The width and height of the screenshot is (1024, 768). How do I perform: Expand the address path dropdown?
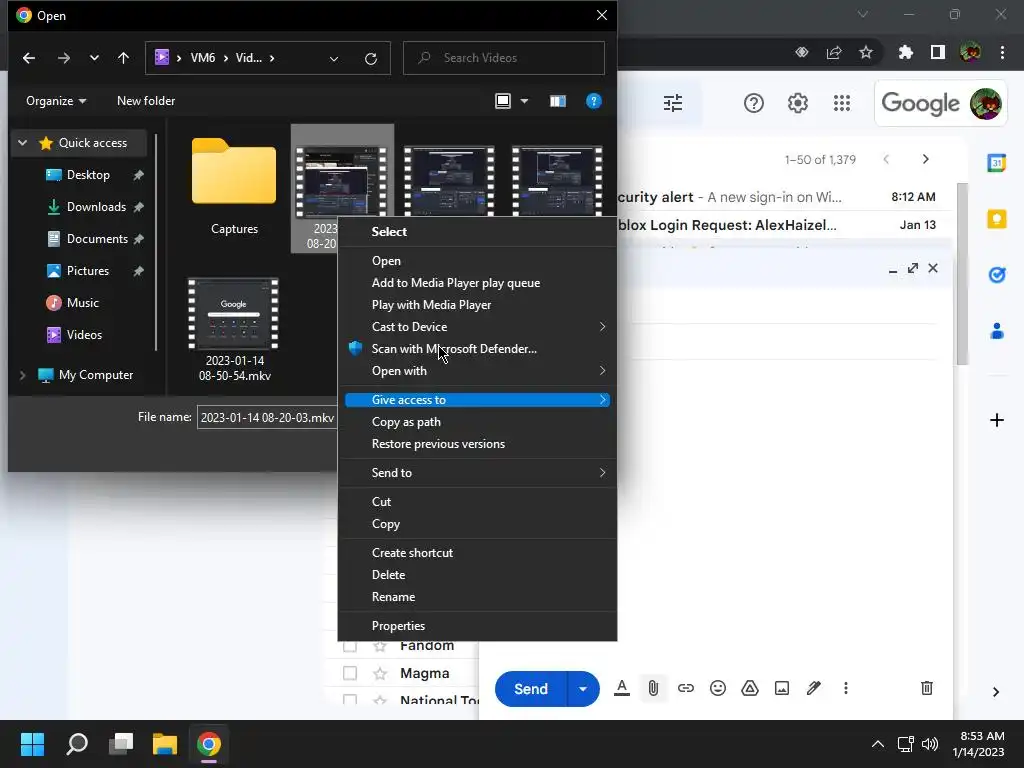pyautogui.click(x=334, y=58)
